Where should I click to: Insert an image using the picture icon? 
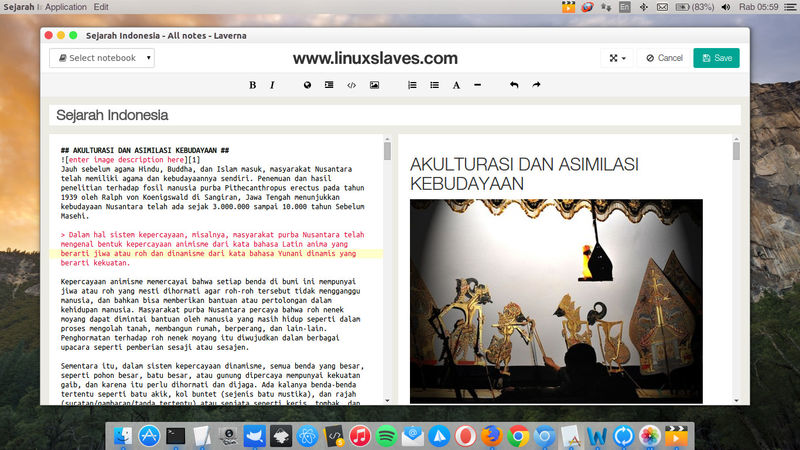tap(374, 85)
